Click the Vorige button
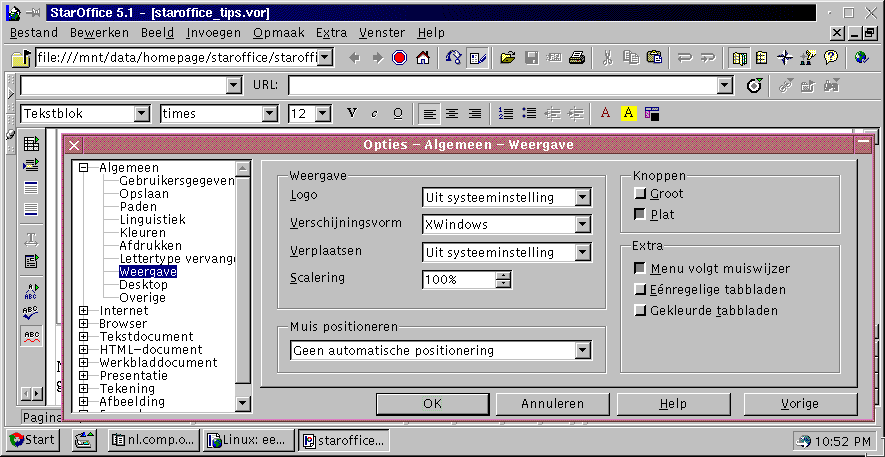This screenshot has height=457, width=885. 800,404
